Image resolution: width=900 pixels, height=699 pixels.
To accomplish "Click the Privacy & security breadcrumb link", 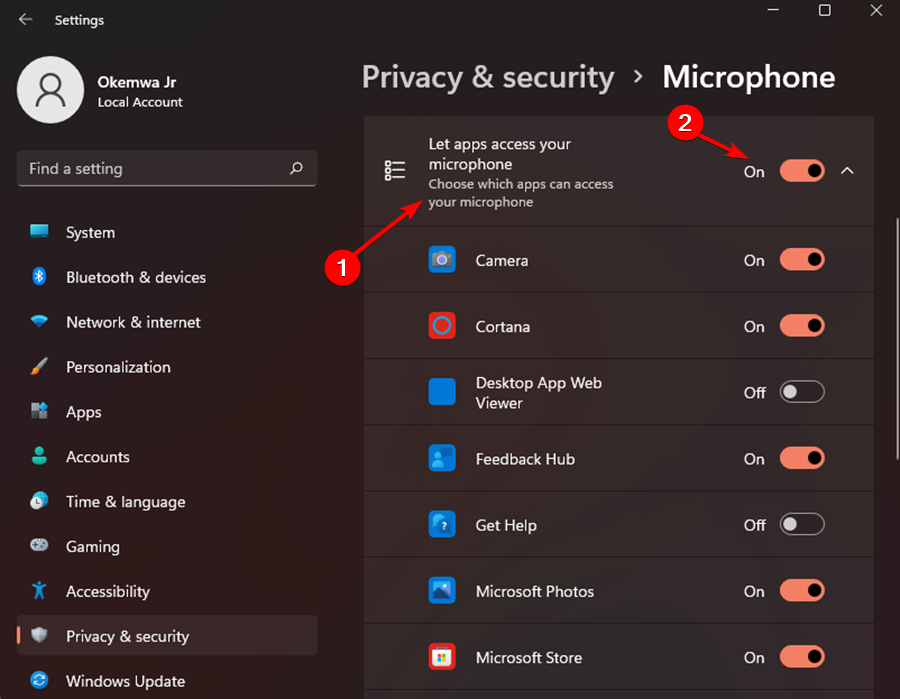I will pyautogui.click(x=488, y=77).
